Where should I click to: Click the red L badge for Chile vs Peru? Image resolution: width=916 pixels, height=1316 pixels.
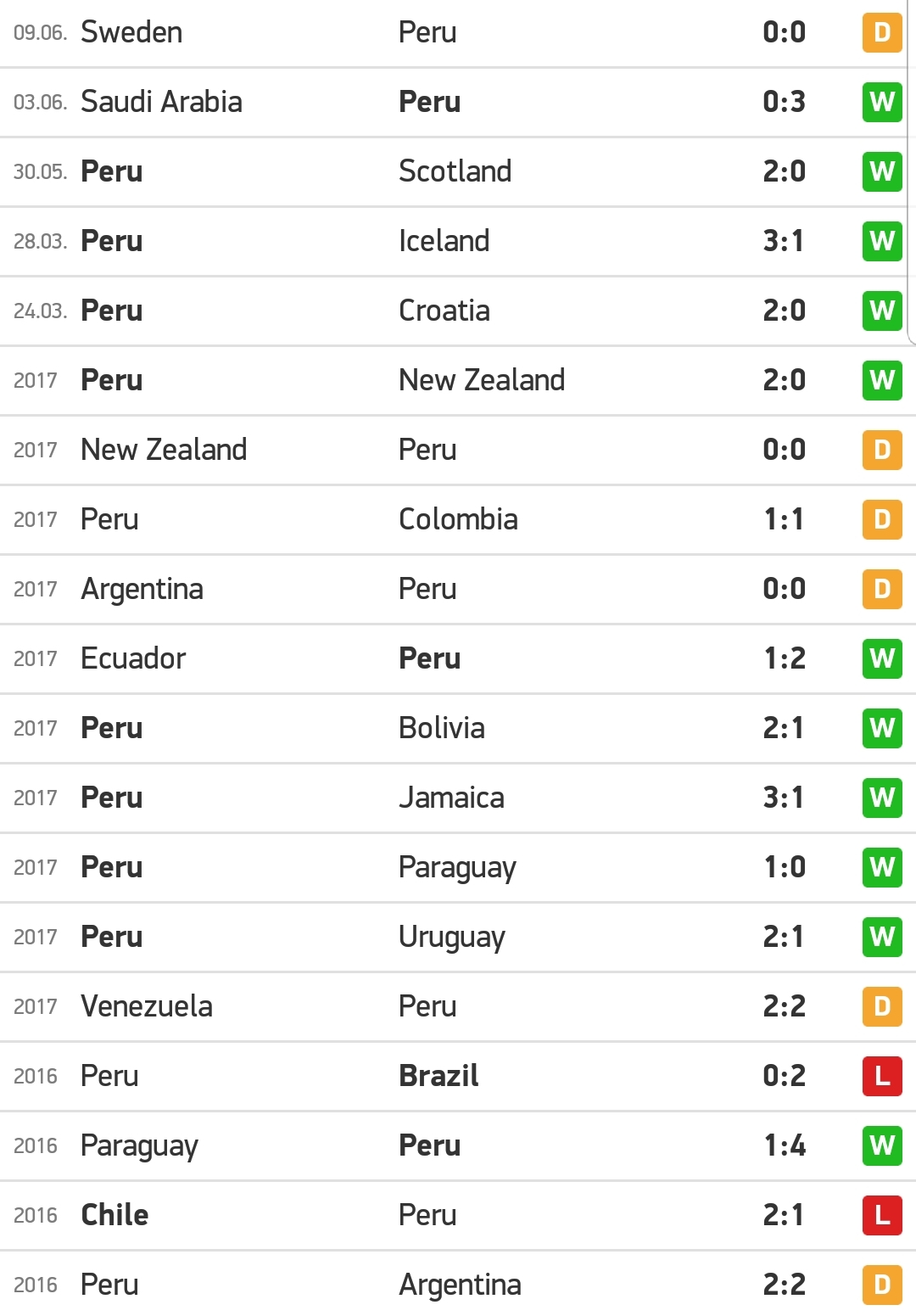pyautogui.click(x=882, y=1215)
